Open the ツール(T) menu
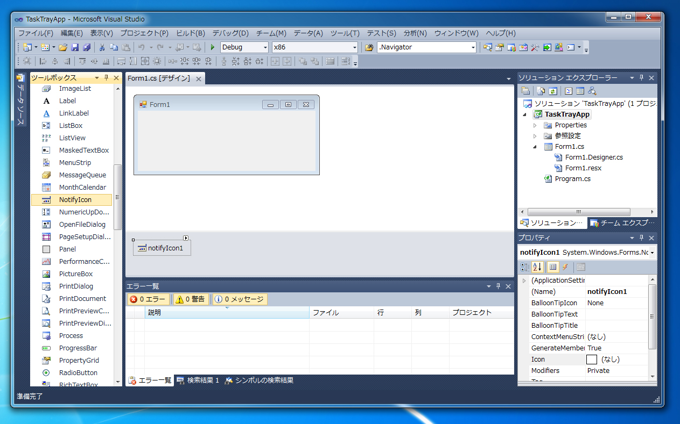This screenshot has height=424, width=680. coord(345,33)
